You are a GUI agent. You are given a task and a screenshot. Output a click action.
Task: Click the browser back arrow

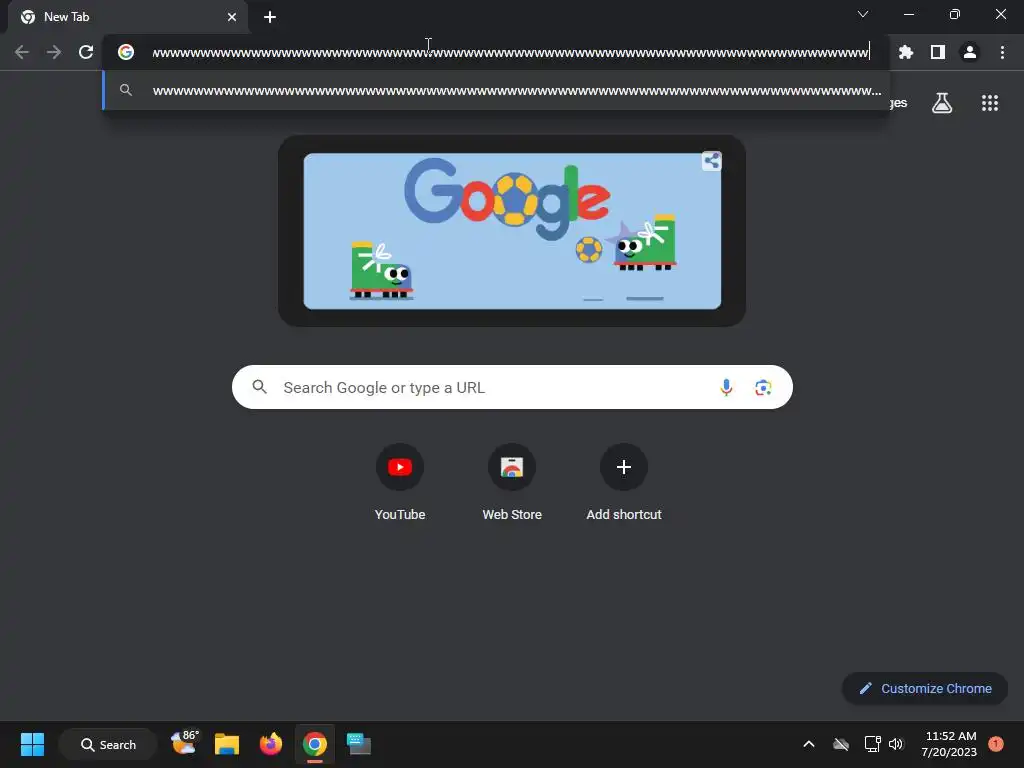click(22, 52)
